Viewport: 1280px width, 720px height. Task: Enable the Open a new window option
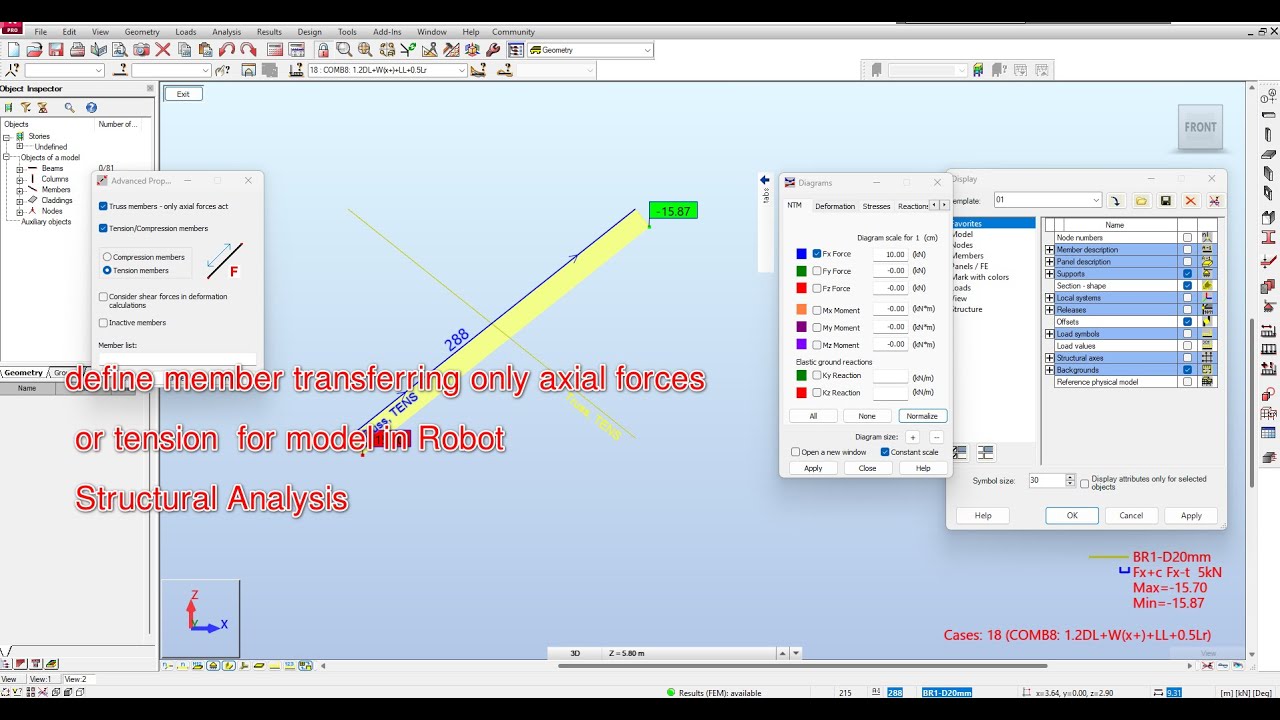coord(796,452)
